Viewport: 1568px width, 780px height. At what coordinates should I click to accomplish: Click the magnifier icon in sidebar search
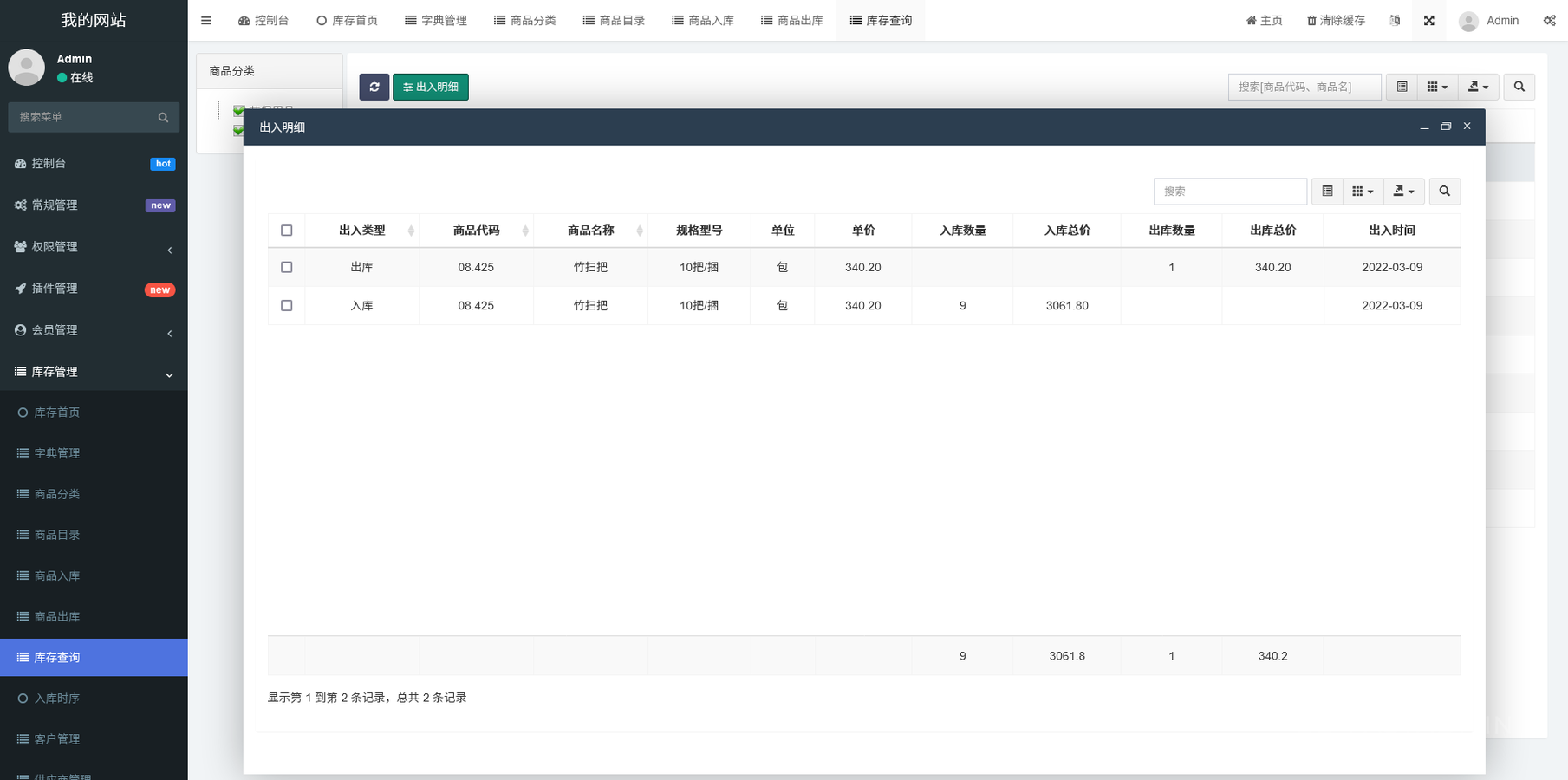click(x=163, y=117)
